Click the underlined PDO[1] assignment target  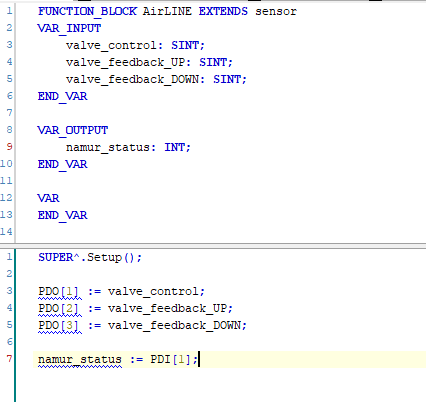coord(59,292)
